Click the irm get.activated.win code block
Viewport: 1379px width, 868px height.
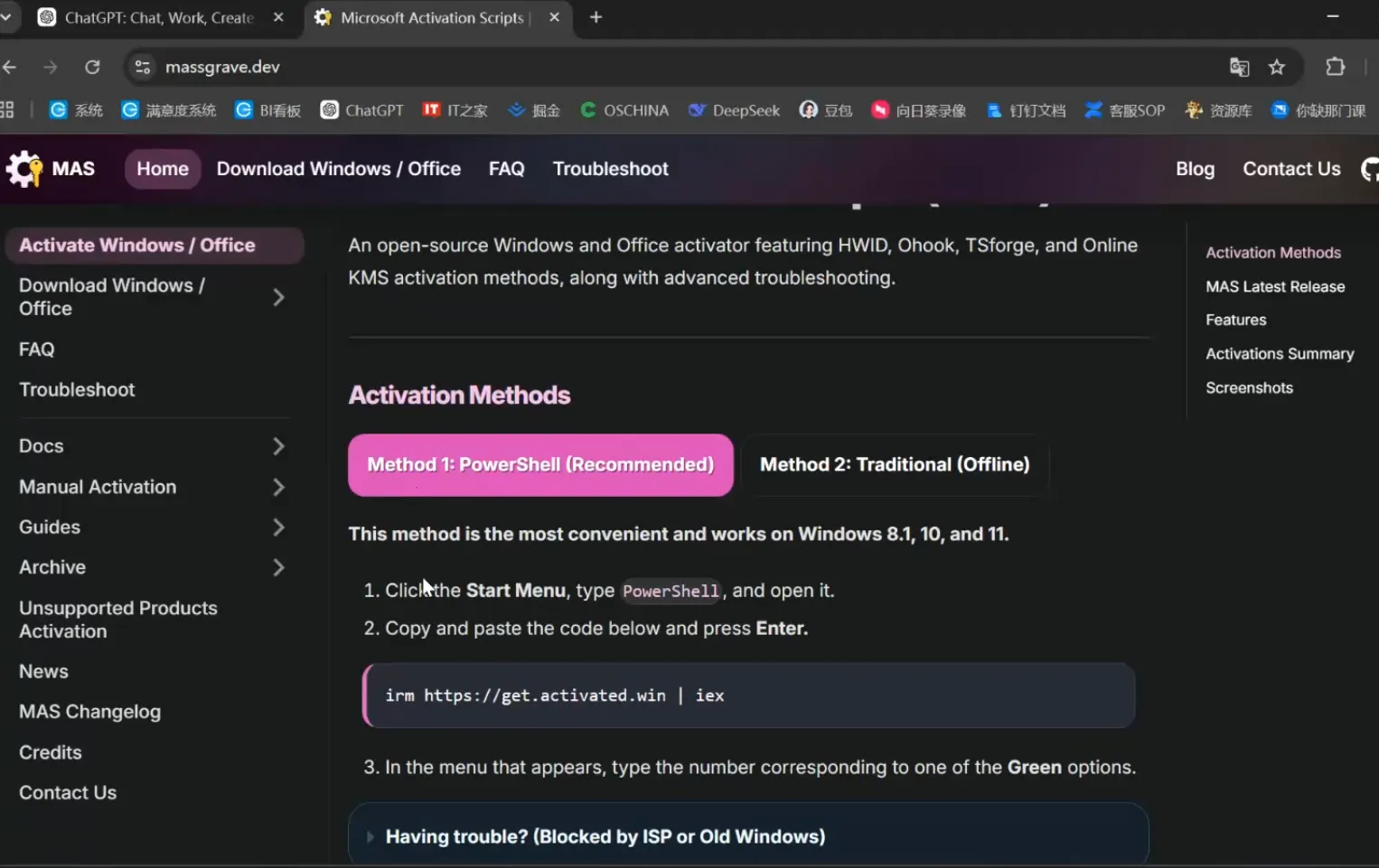tap(748, 695)
